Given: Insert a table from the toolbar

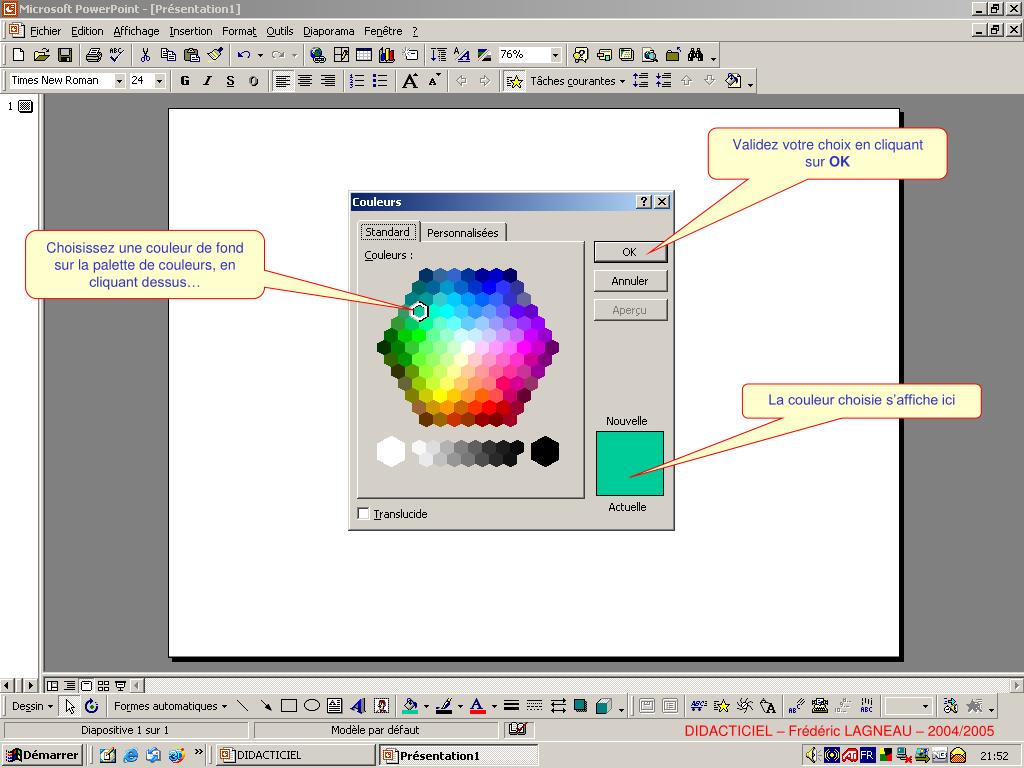Looking at the screenshot, I should click(x=364, y=55).
